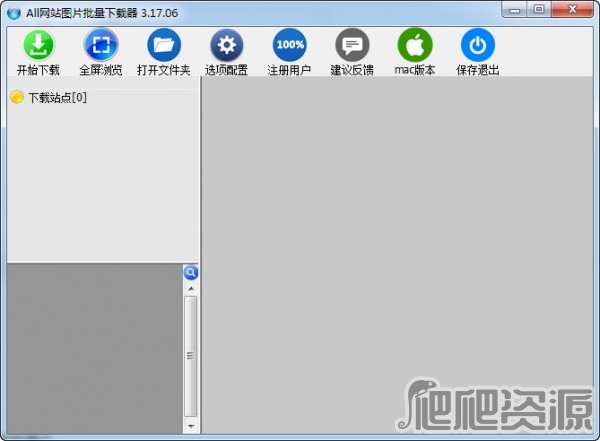The height and width of the screenshot is (441, 600).
Task: Click the app globe icon in title bar
Action: pos(14,13)
